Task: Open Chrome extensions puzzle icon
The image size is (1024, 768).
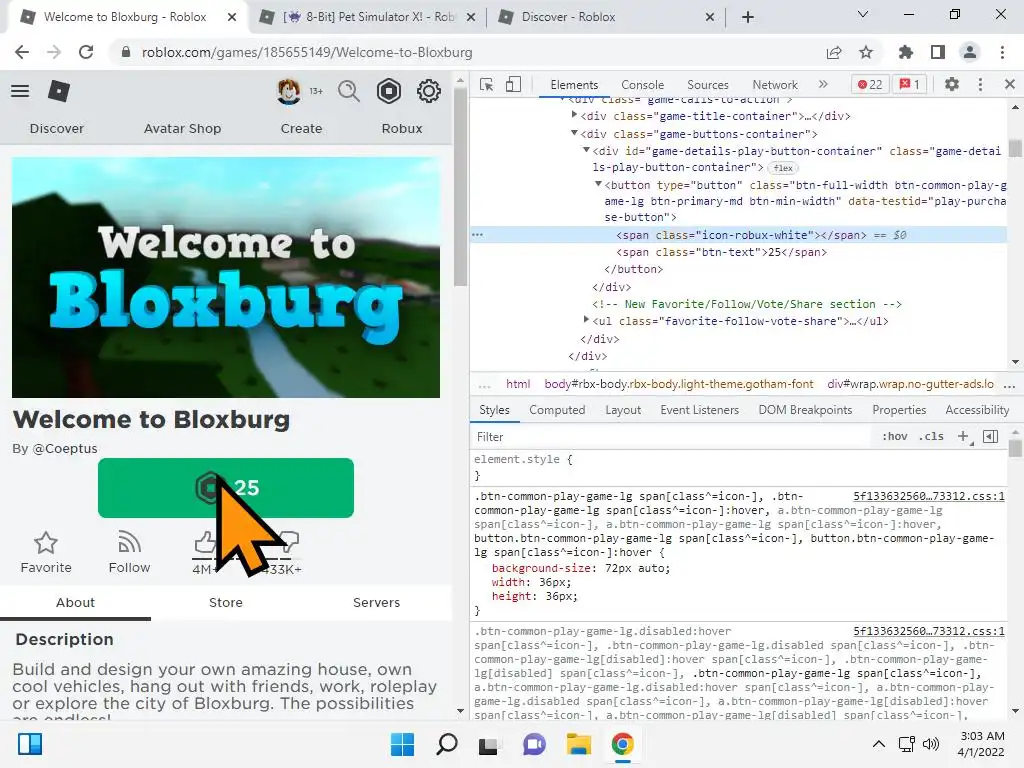Action: click(906, 52)
